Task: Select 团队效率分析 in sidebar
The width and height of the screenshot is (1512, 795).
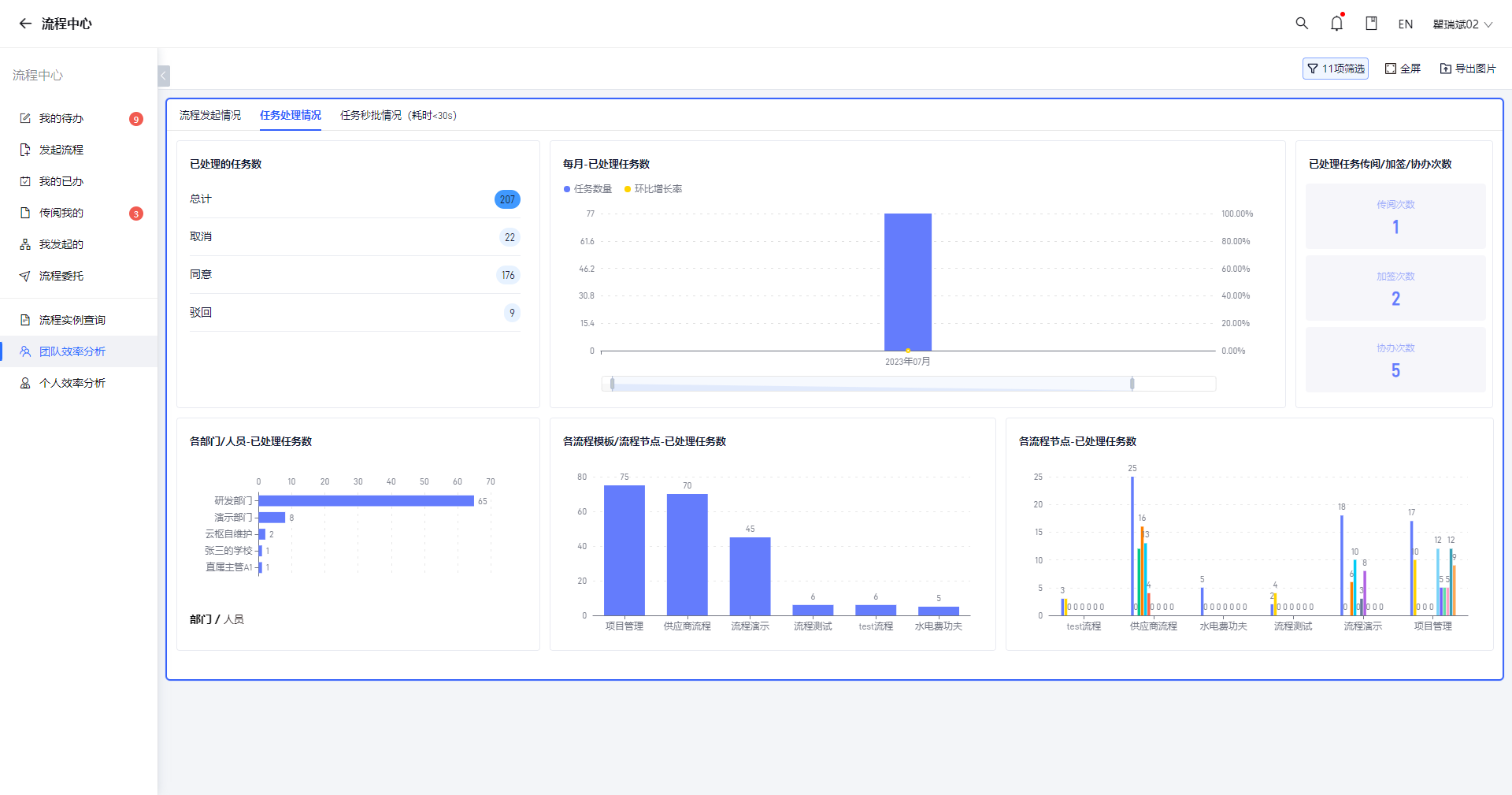Action: pos(79,351)
